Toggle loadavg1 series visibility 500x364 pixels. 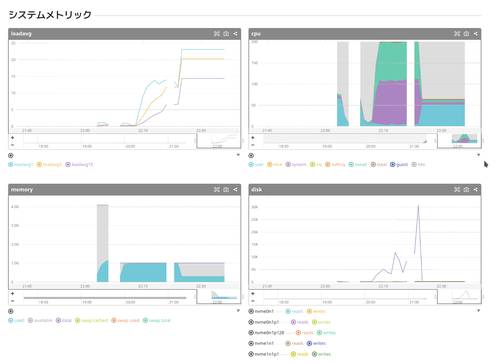pyautogui.click(x=21, y=164)
